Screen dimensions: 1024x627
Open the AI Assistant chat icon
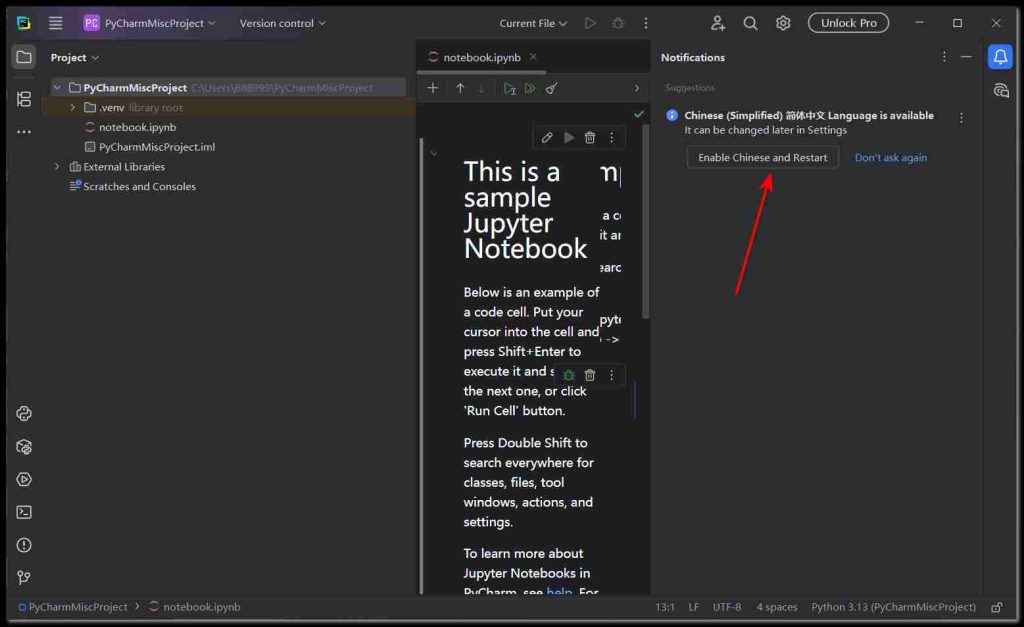(x=1000, y=91)
